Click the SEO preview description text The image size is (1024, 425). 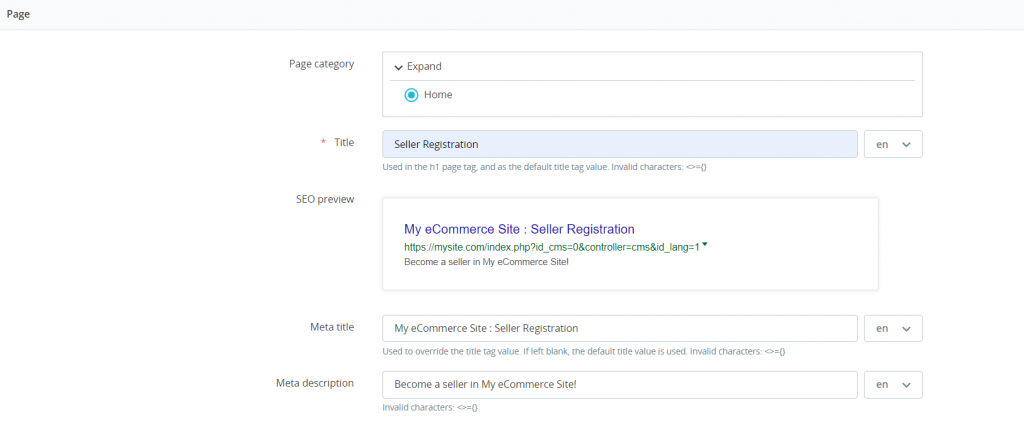486,262
